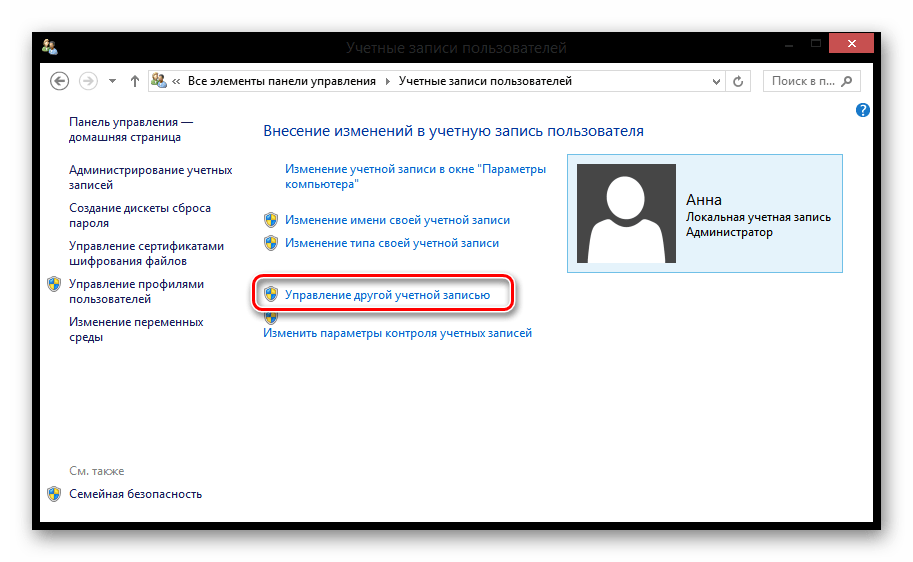Open 'Изменение учетной записи в окне Параметры компьютера'

point(415,176)
